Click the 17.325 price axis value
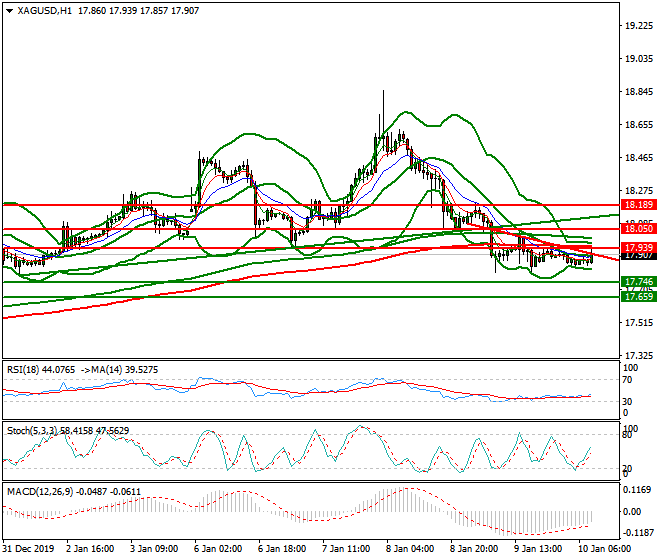 639,356
